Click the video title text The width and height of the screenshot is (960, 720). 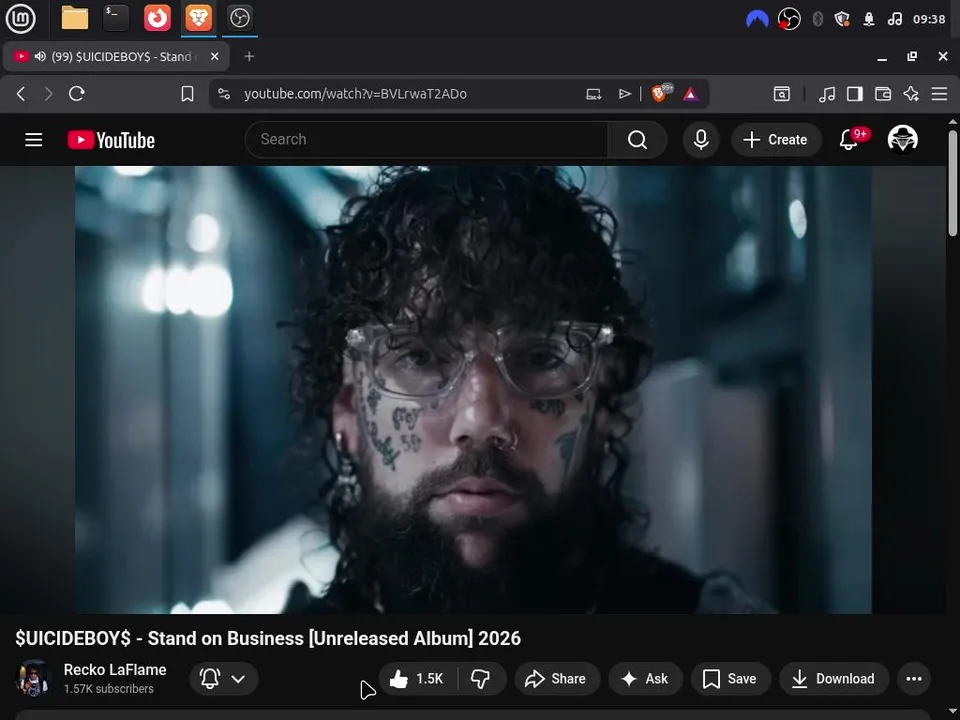click(268, 639)
